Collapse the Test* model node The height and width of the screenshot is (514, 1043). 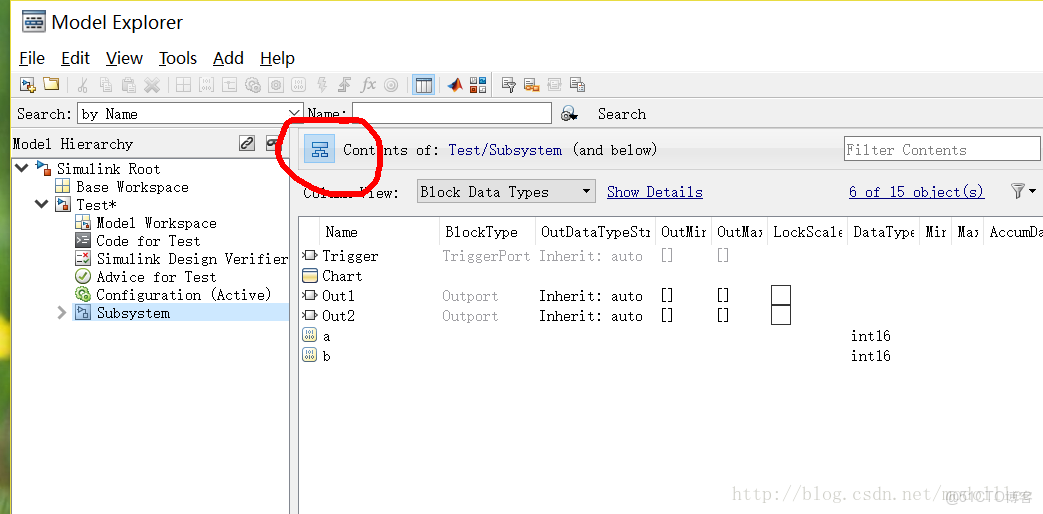pyautogui.click(x=43, y=203)
